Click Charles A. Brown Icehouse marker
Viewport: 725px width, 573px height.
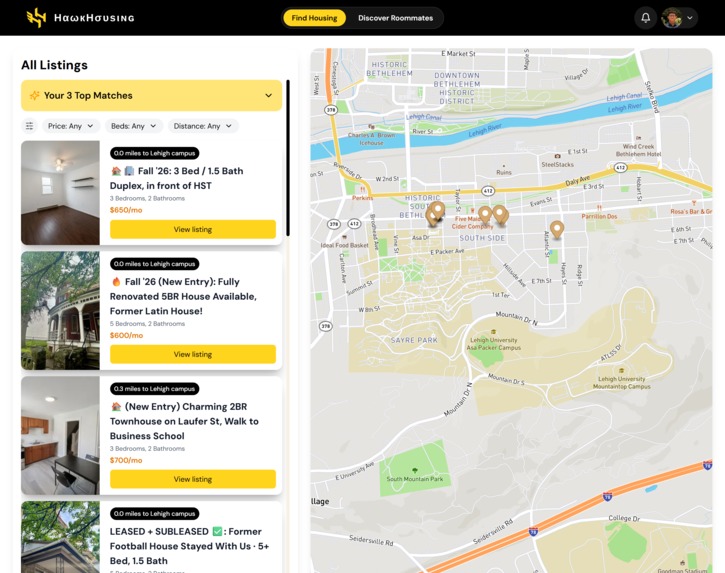371,126
